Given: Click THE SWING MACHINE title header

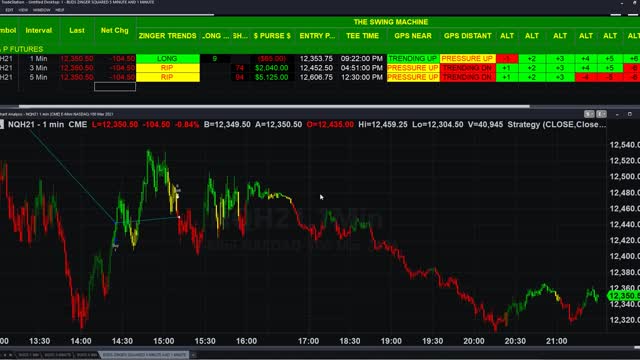Looking at the screenshot, I should (x=391, y=22).
